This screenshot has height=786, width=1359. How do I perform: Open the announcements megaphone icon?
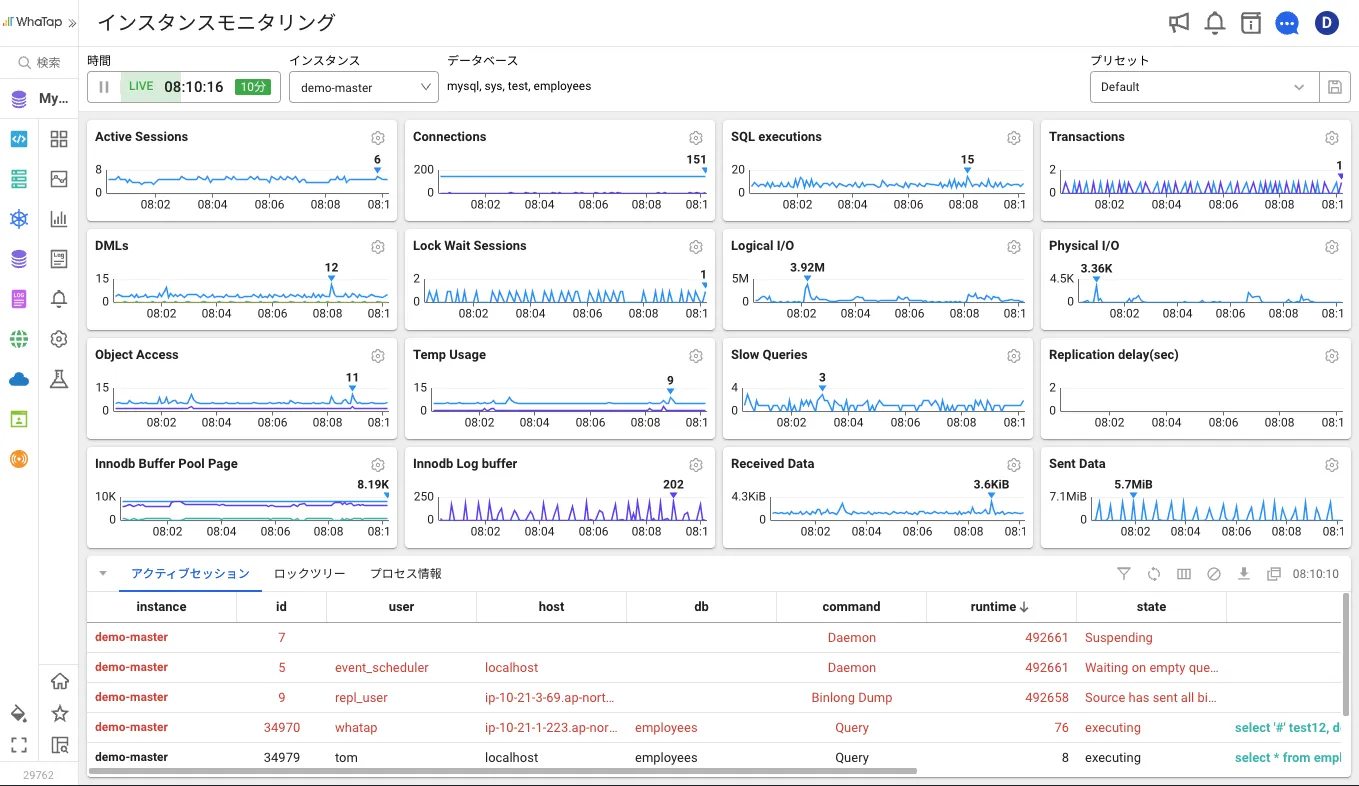[1179, 23]
